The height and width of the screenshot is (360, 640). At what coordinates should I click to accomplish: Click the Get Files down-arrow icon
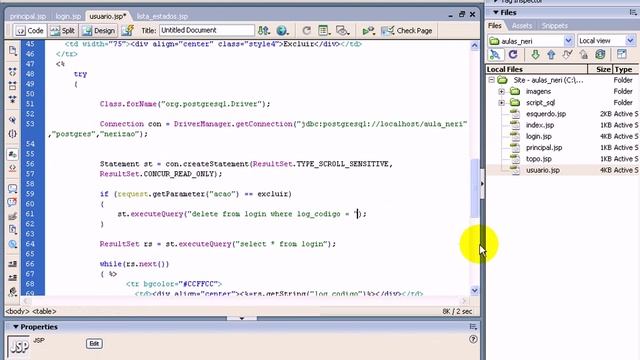click(x=535, y=54)
